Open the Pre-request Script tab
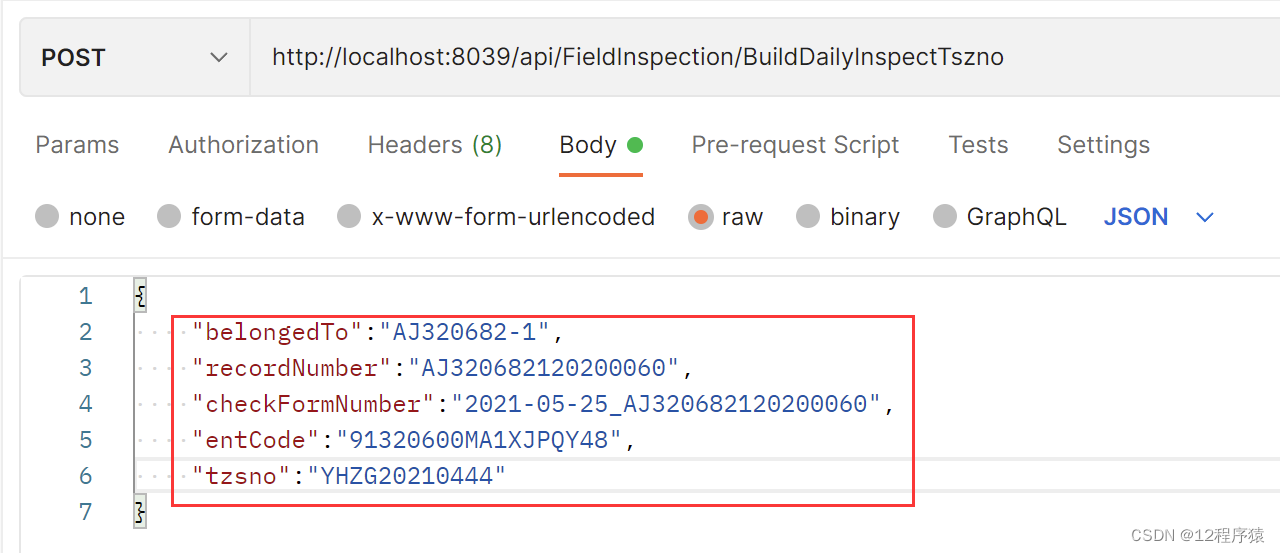1280x553 pixels. (795, 145)
